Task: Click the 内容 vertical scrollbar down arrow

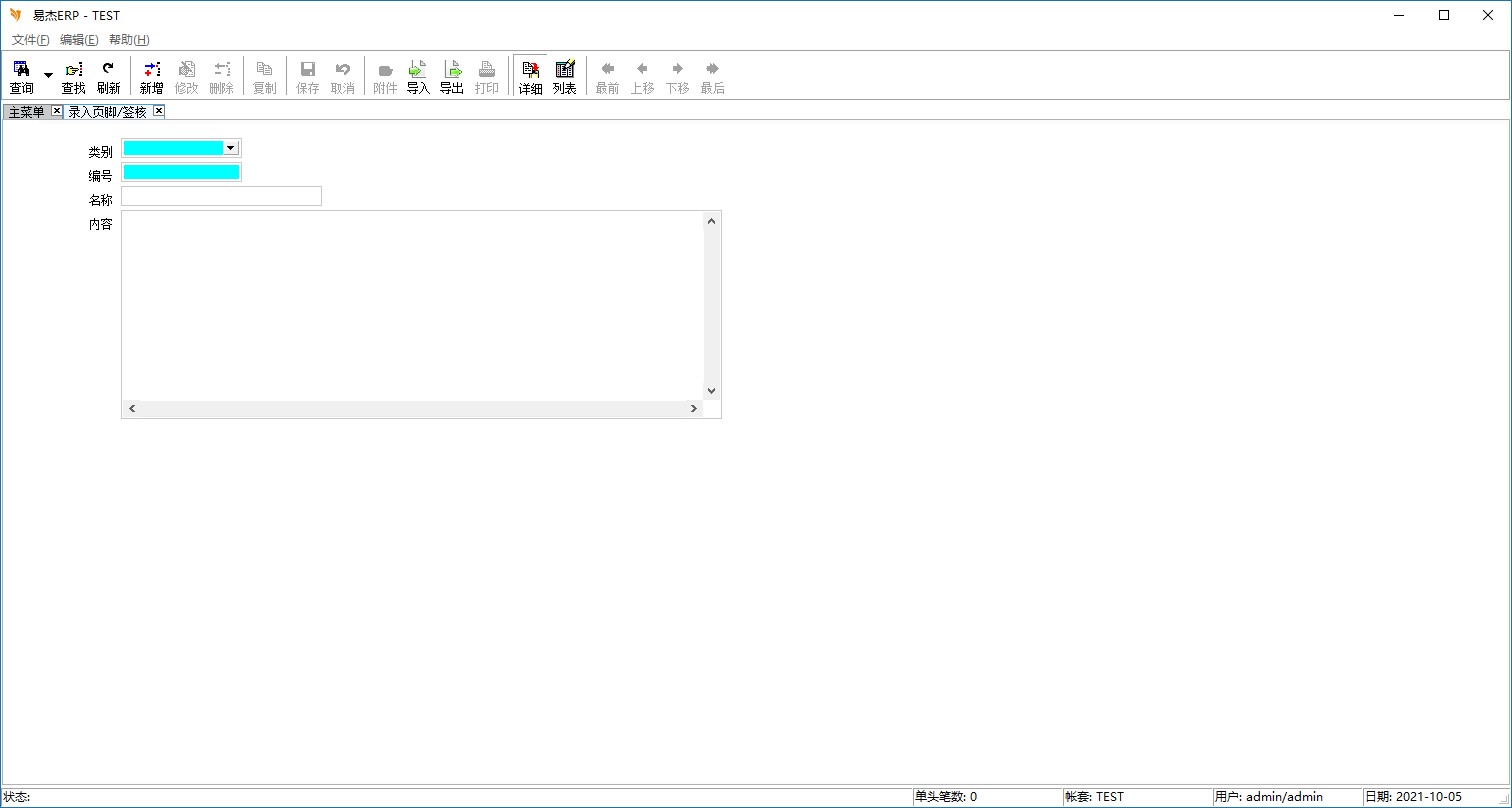Action: tap(711, 391)
